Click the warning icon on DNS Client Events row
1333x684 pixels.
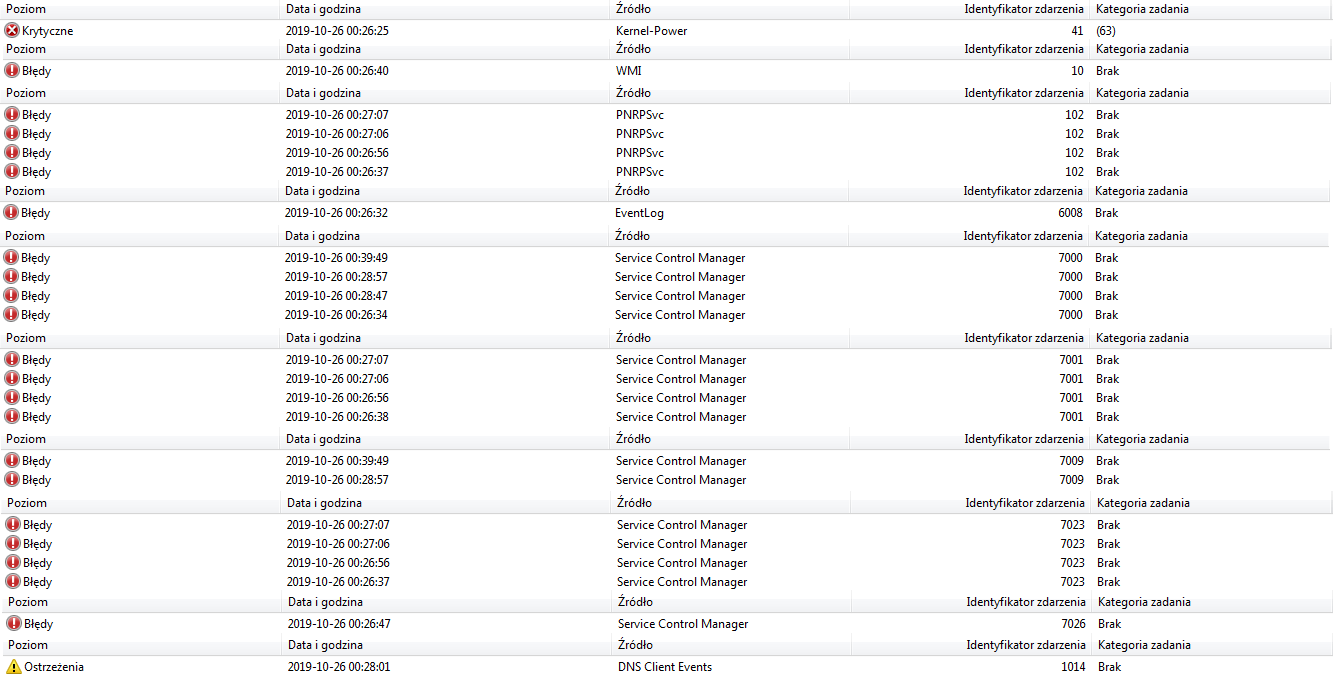(14, 667)
